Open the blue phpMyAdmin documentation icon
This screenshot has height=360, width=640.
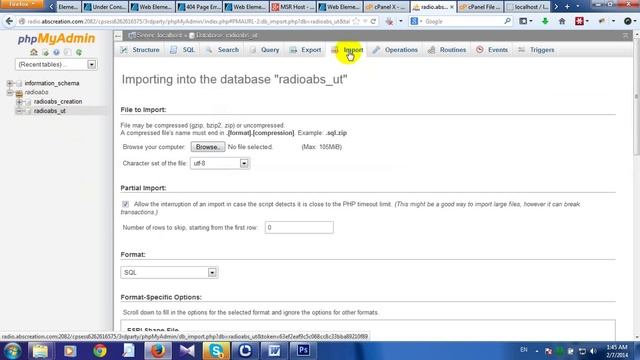56,53
